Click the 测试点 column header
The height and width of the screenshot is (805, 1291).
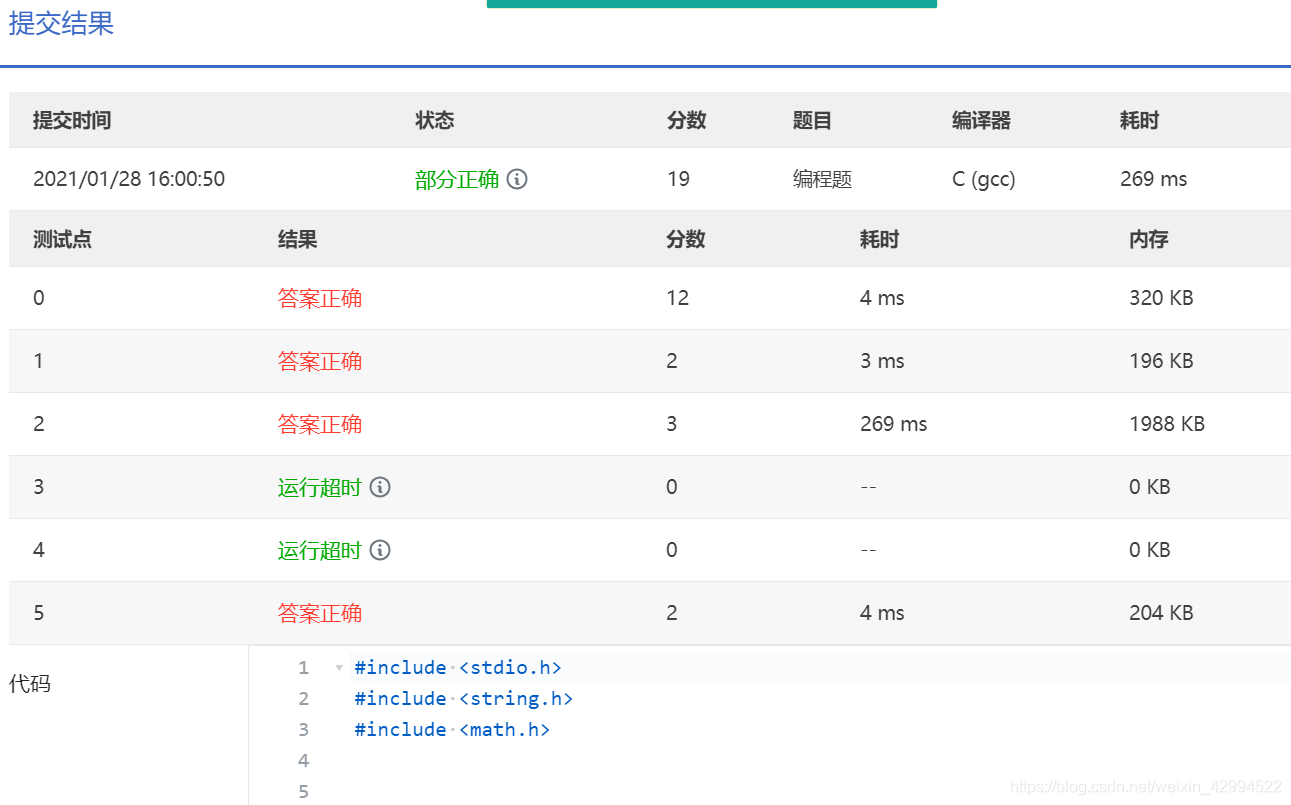point(62,239)
